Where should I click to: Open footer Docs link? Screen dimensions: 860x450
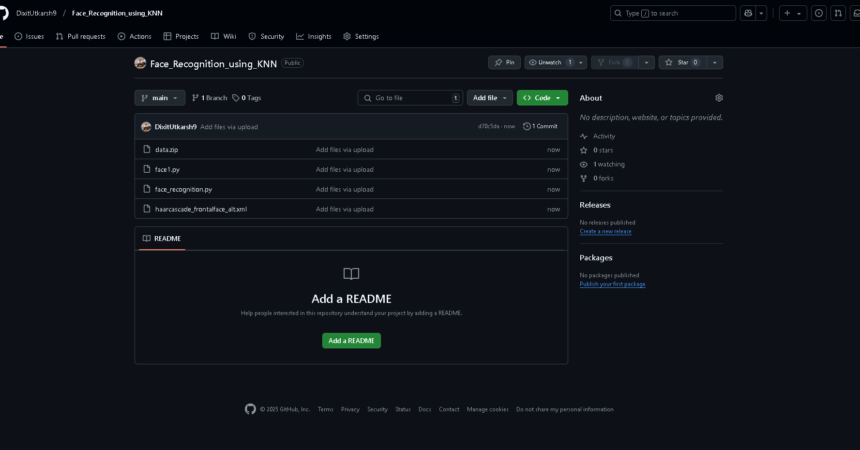(x=425, y=409)
